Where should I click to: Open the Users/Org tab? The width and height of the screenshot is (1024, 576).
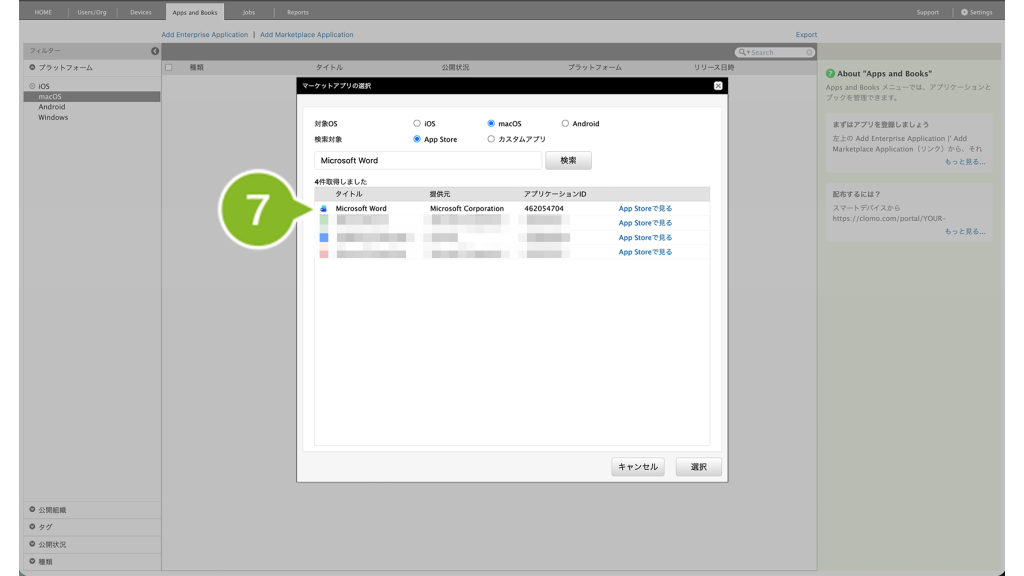pyautogui.click(x=91, y=12)
